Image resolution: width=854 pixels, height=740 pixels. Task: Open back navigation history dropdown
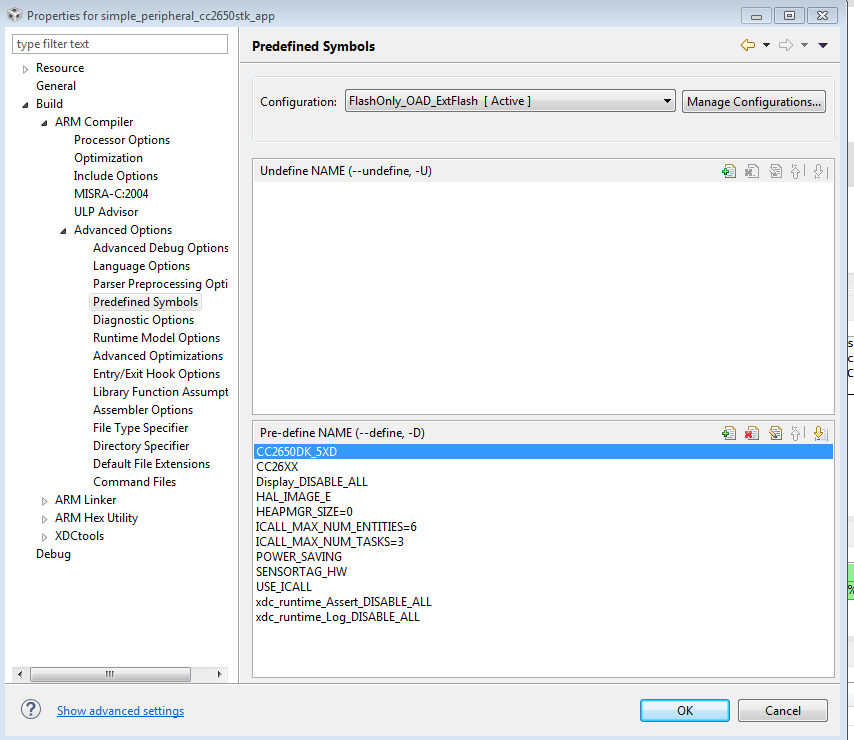click(766, 45)
